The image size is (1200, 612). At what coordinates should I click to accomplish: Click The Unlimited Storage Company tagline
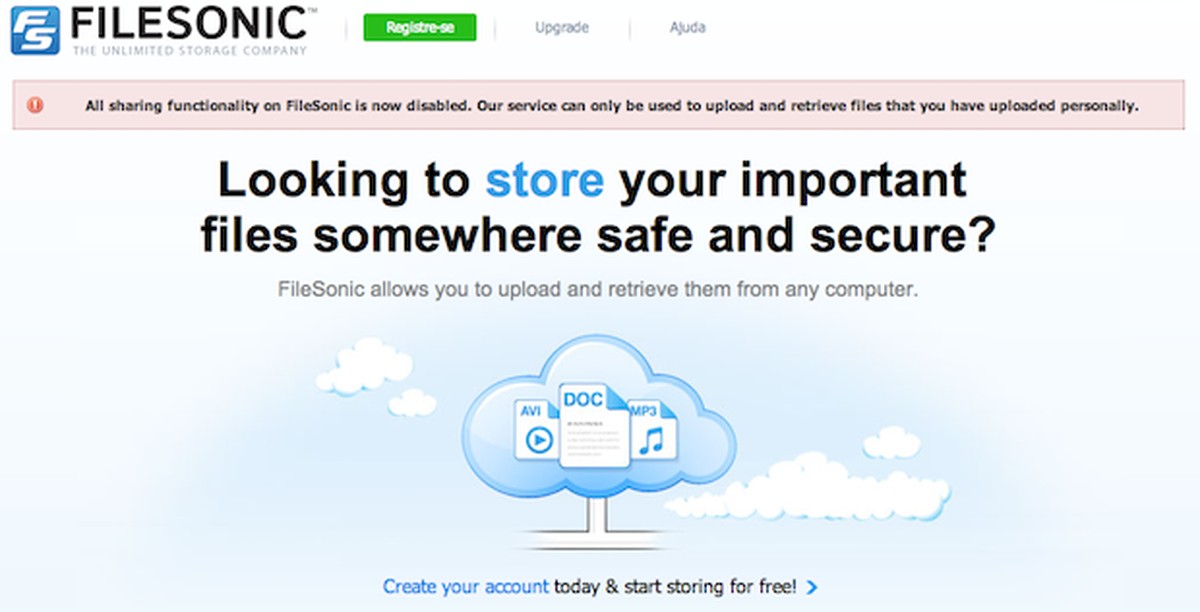(190, 49)
